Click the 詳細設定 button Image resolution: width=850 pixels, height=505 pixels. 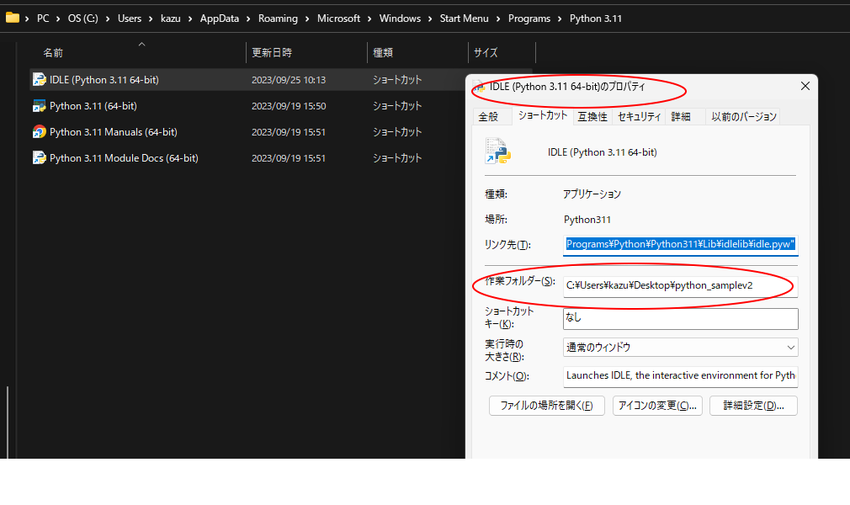754,406
